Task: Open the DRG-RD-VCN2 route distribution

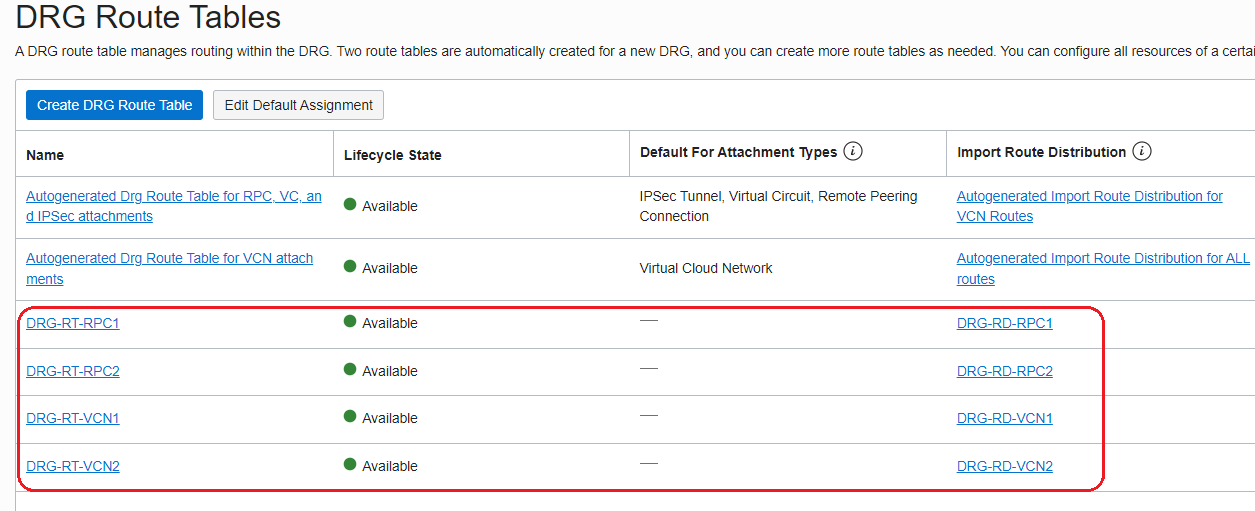Action: (1004, 466)
